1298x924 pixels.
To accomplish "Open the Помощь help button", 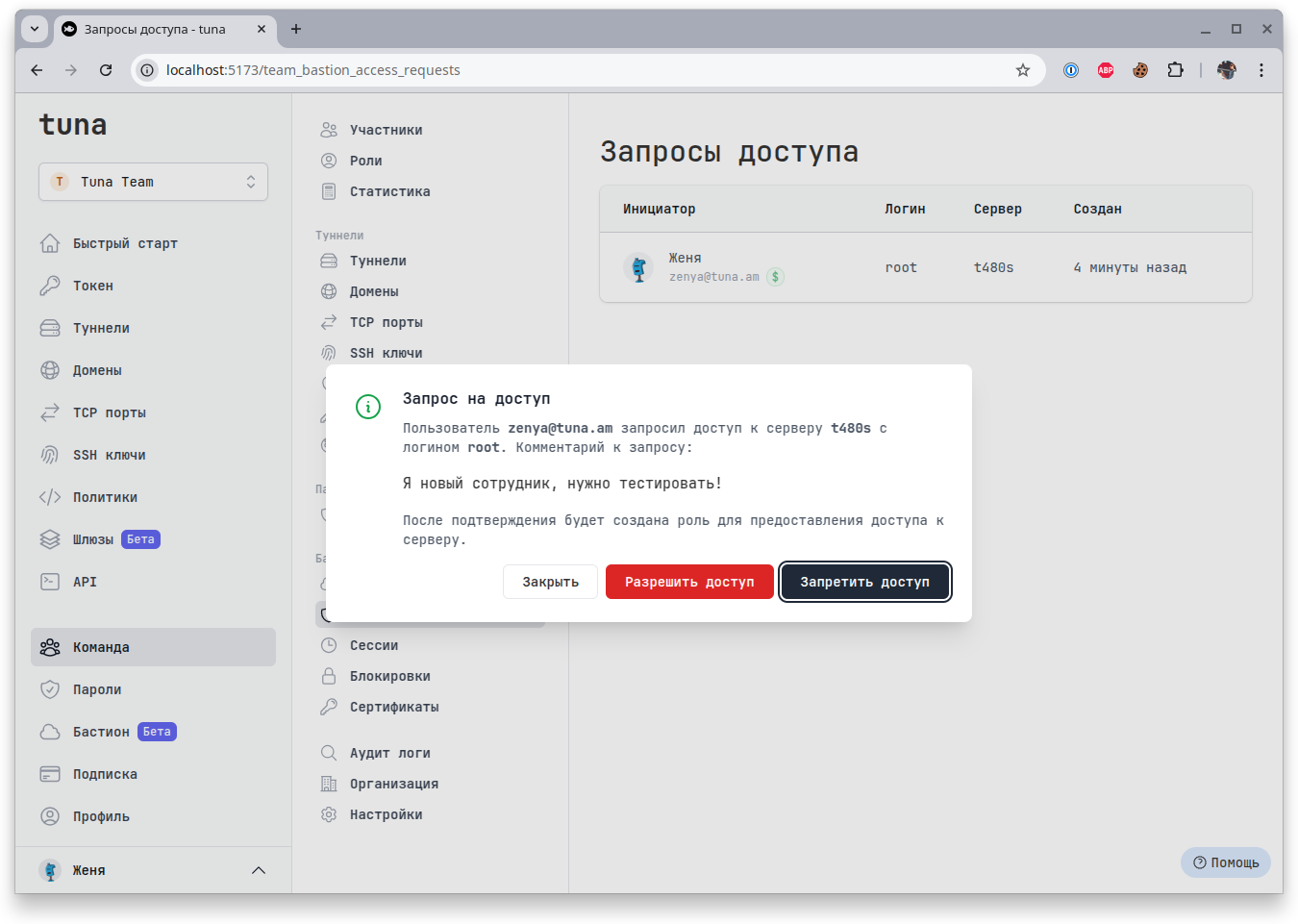I will [x=1225, y=862].
